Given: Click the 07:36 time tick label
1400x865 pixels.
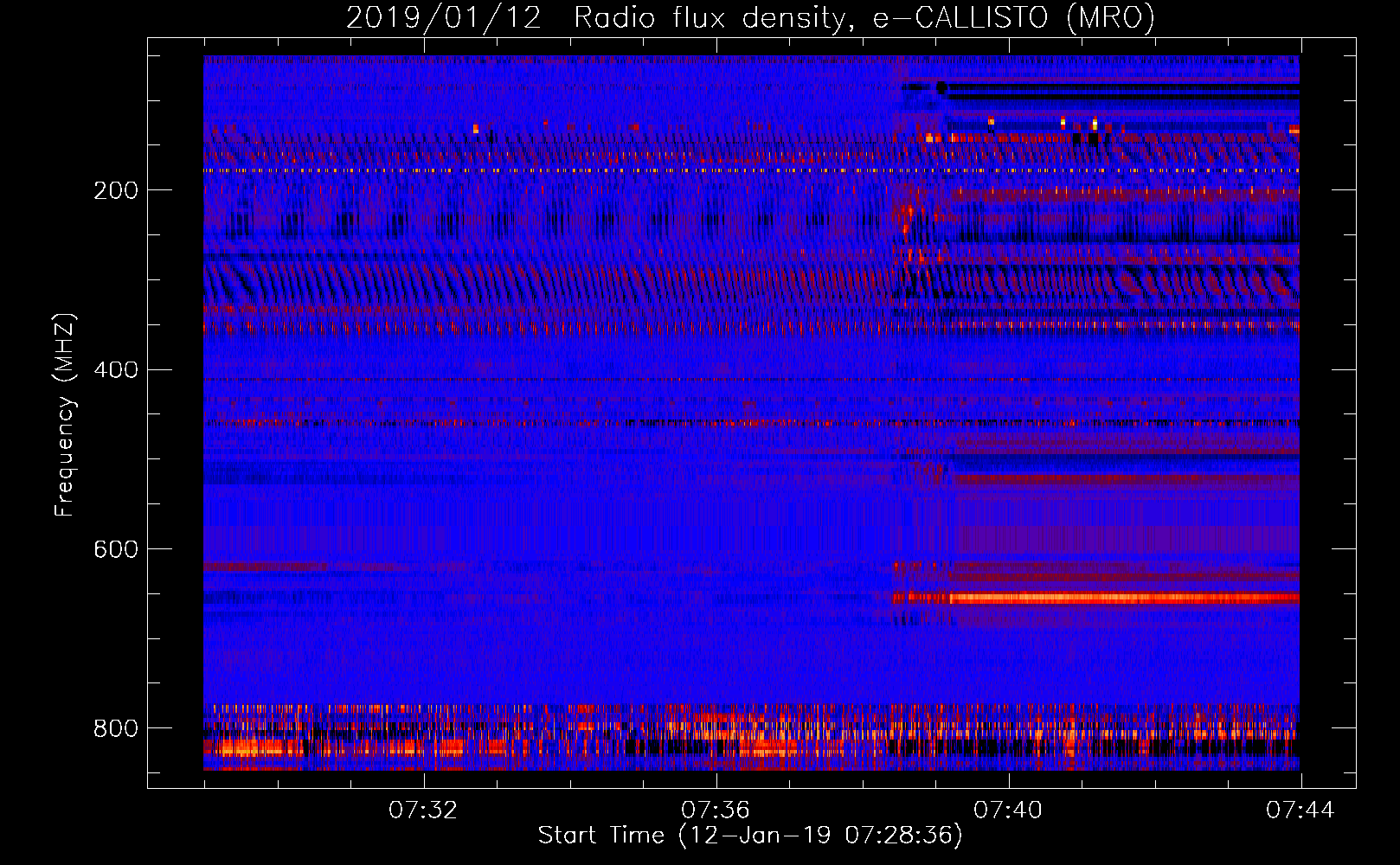Looking at the screenshot, I should tap(716, 811).
